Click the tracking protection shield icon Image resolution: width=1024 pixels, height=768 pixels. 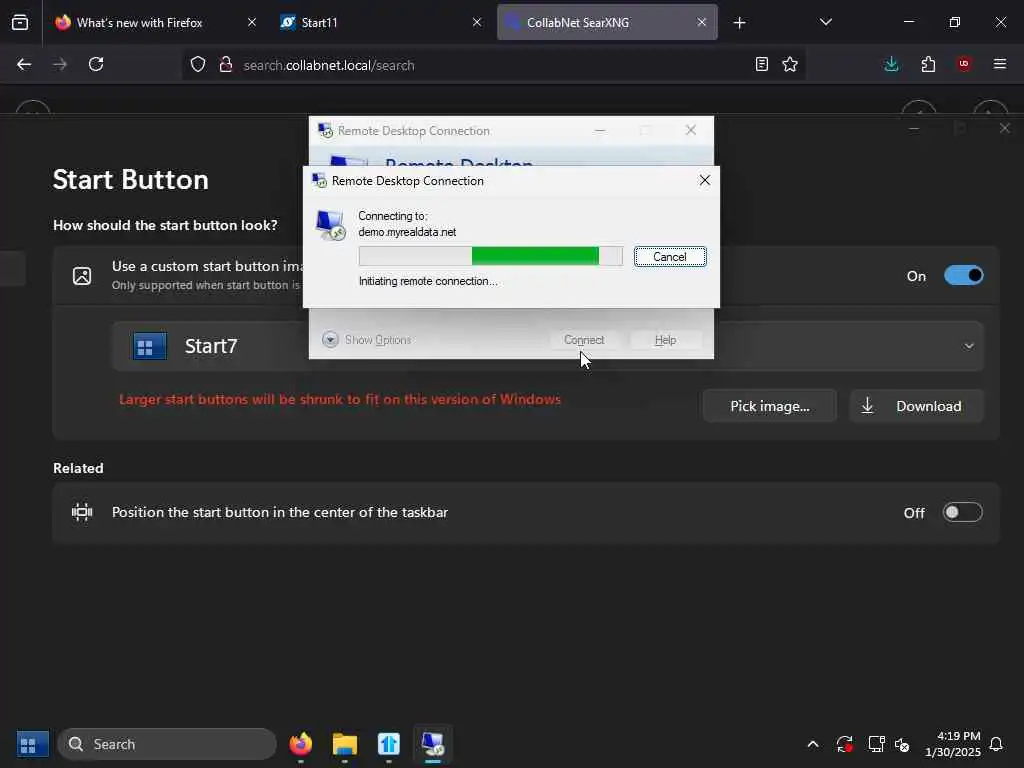(198, 64)
